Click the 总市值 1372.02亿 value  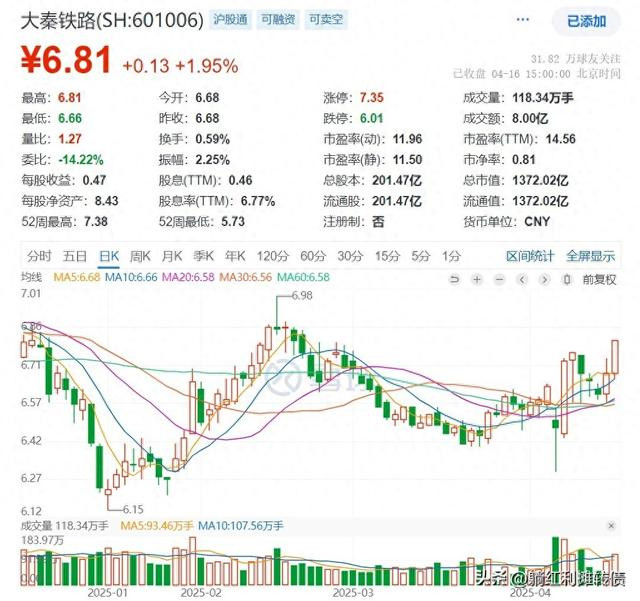540,180
